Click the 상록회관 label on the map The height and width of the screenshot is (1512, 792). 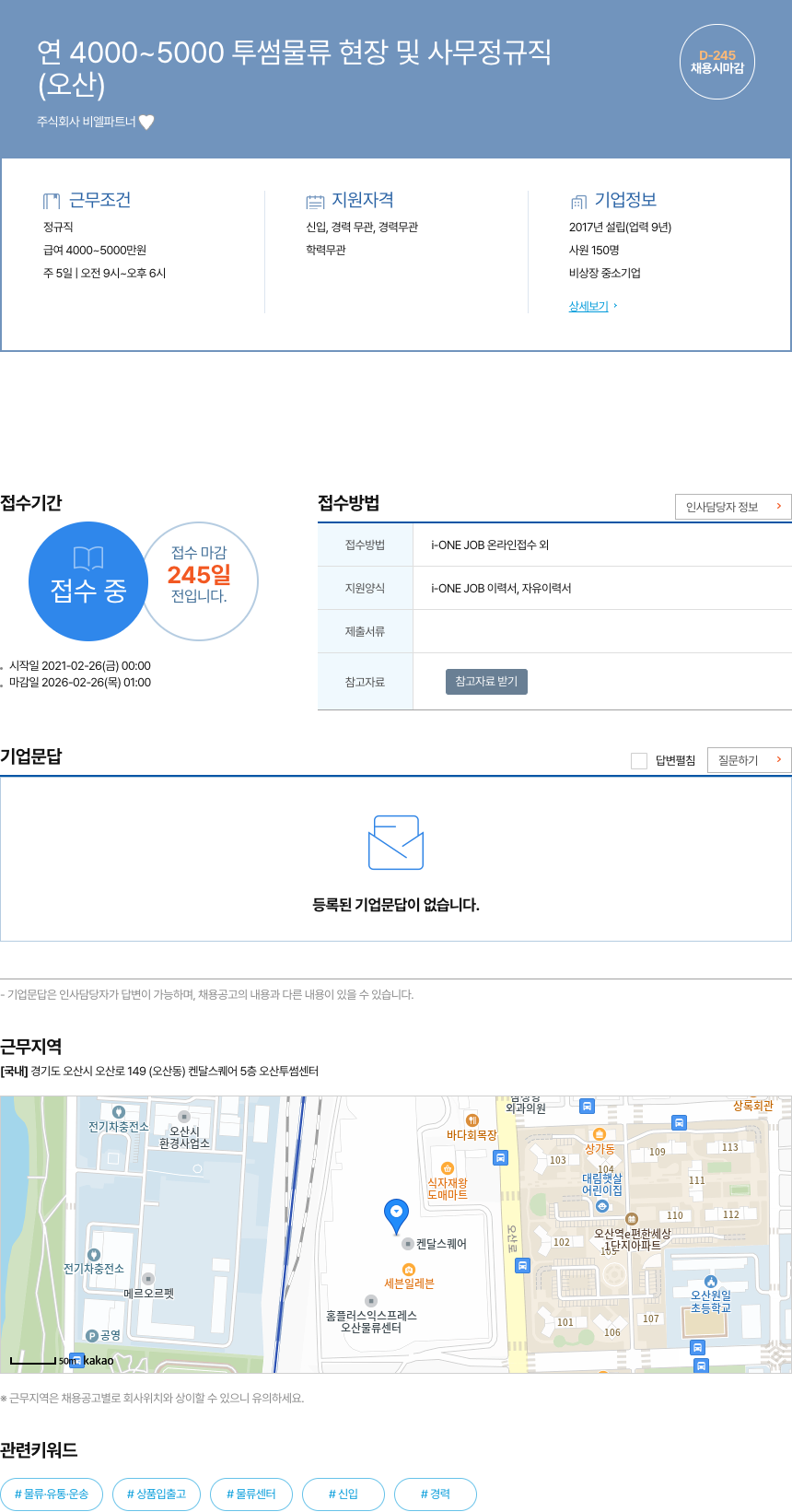(x=753, y=1105)
